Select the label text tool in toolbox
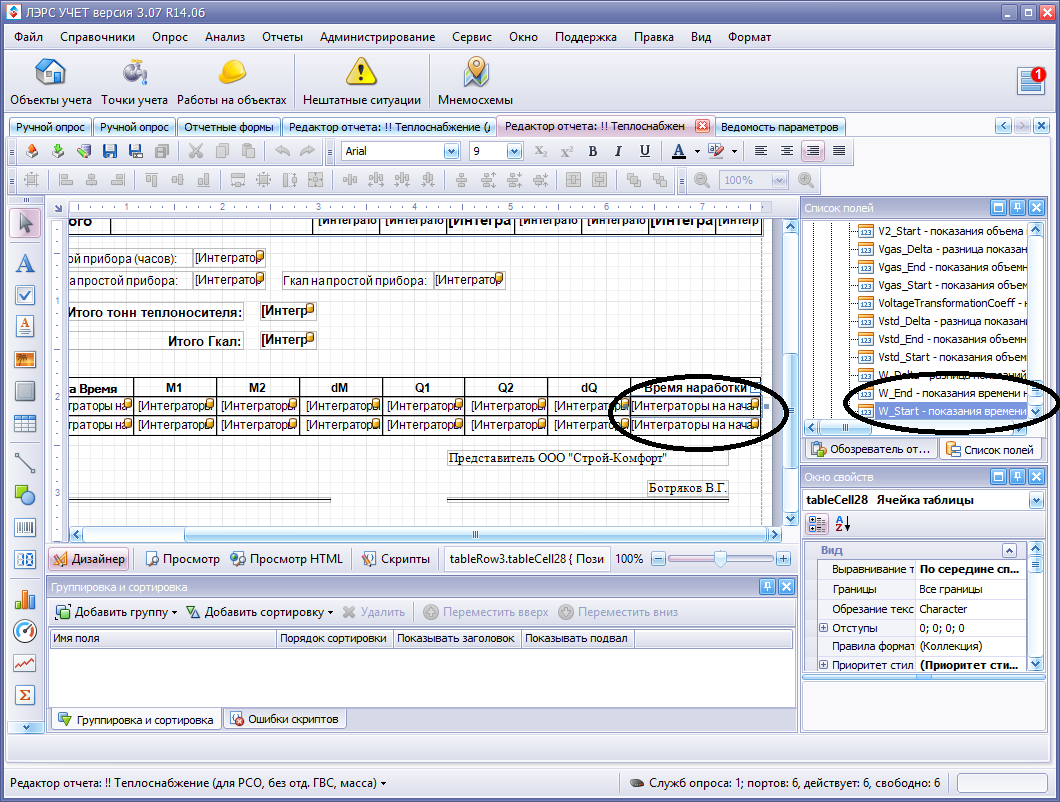 (x=25, y=262)
